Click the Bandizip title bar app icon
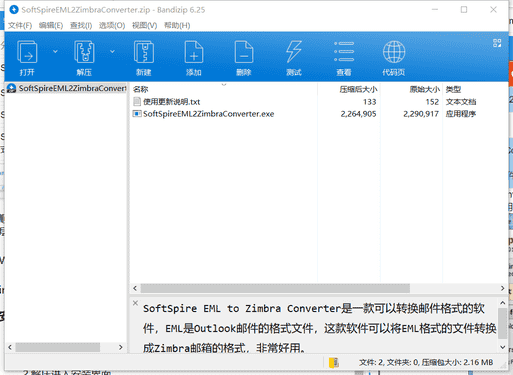Image resolution: width=513 pixels, height=375 pixels. pos(14,10)
